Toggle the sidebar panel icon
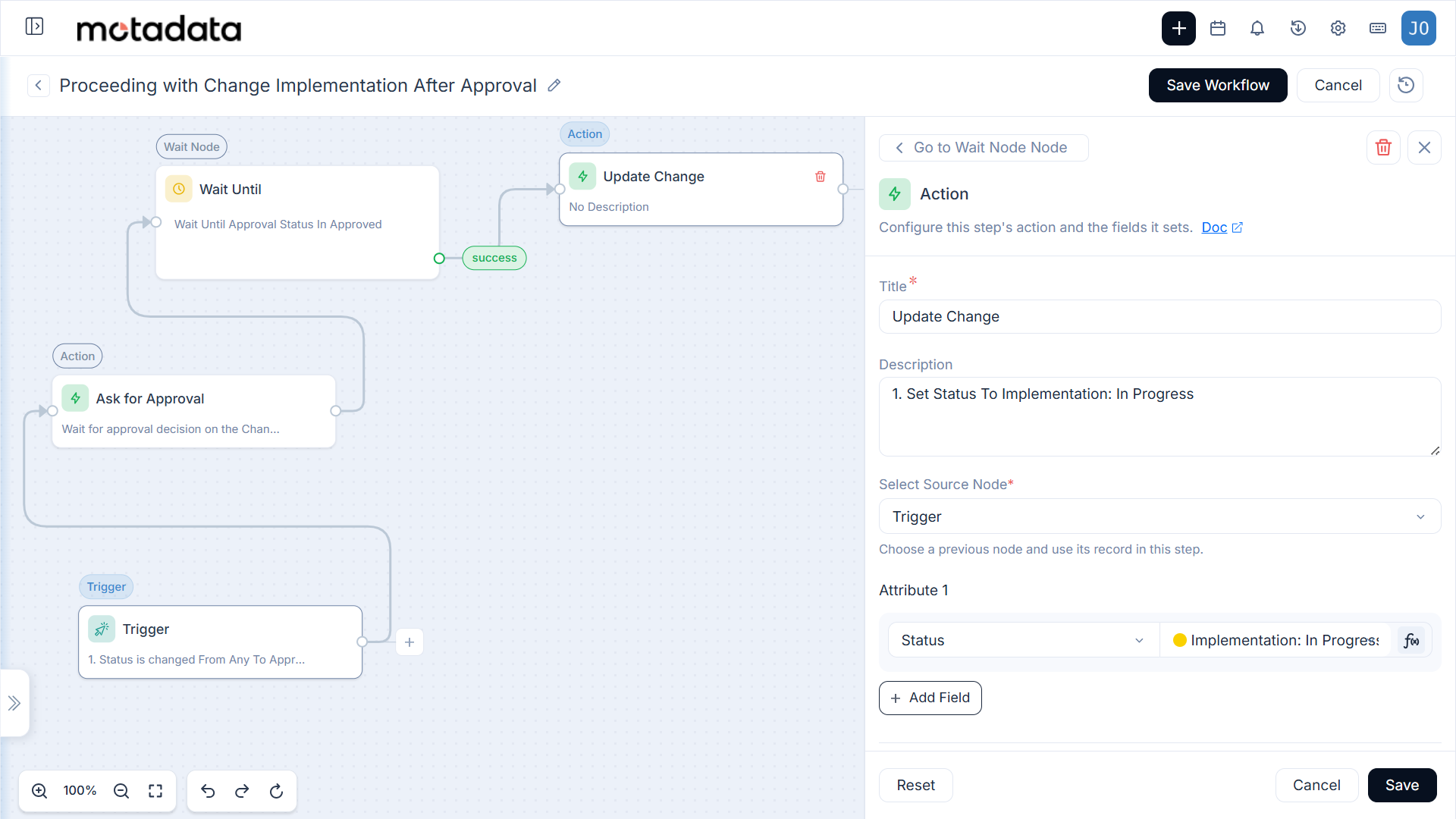 (34, 27)
